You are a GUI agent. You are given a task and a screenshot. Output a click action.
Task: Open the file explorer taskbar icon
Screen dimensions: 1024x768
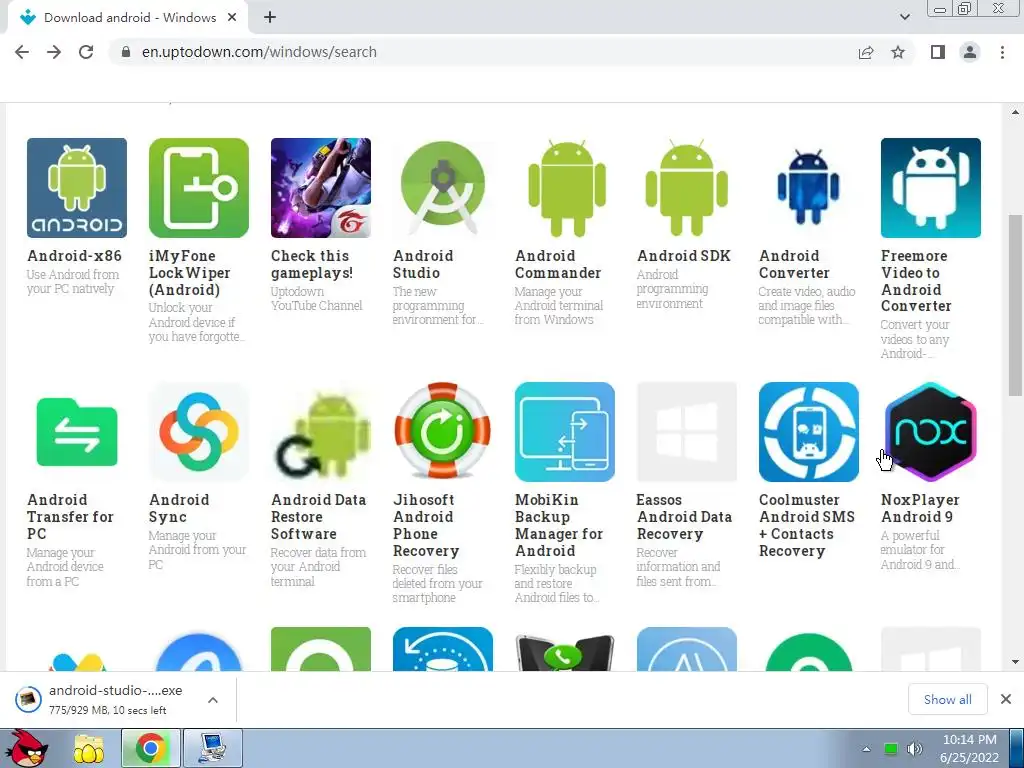pos(89,748)
